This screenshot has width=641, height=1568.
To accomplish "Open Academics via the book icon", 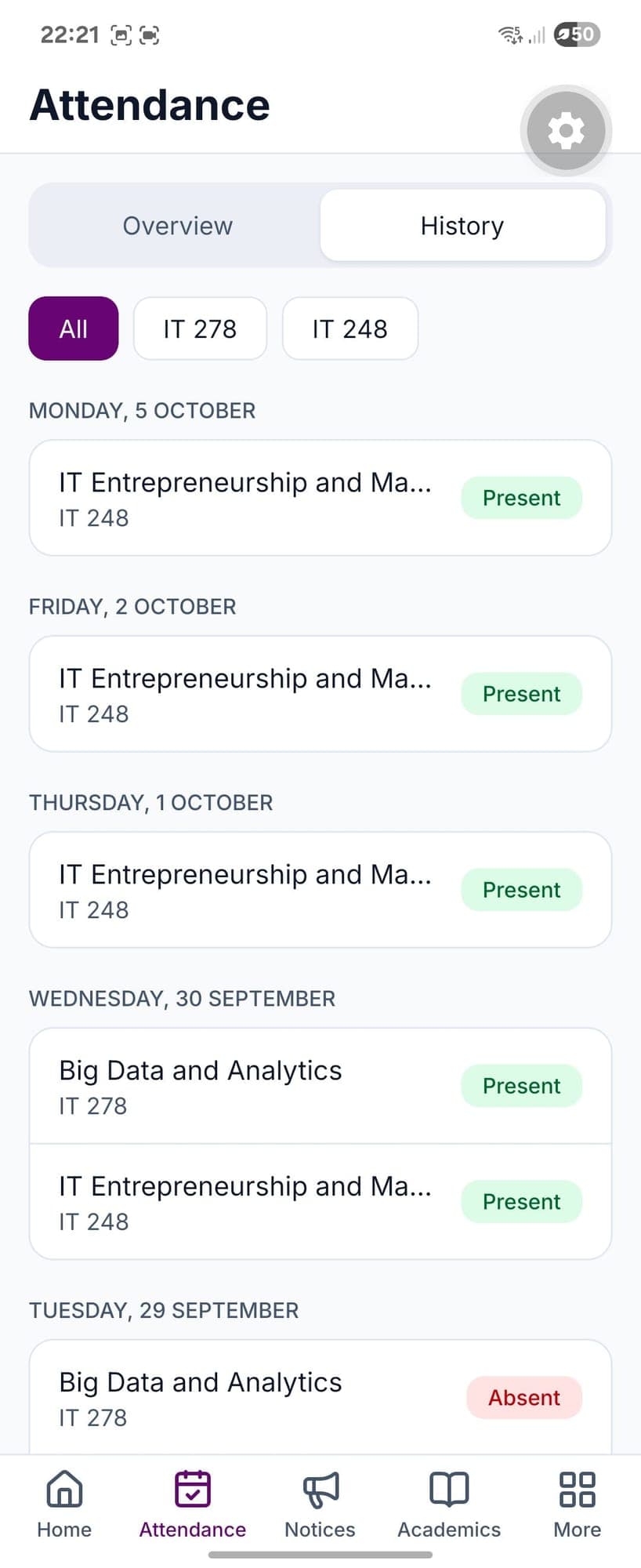I will (449, 1488).
